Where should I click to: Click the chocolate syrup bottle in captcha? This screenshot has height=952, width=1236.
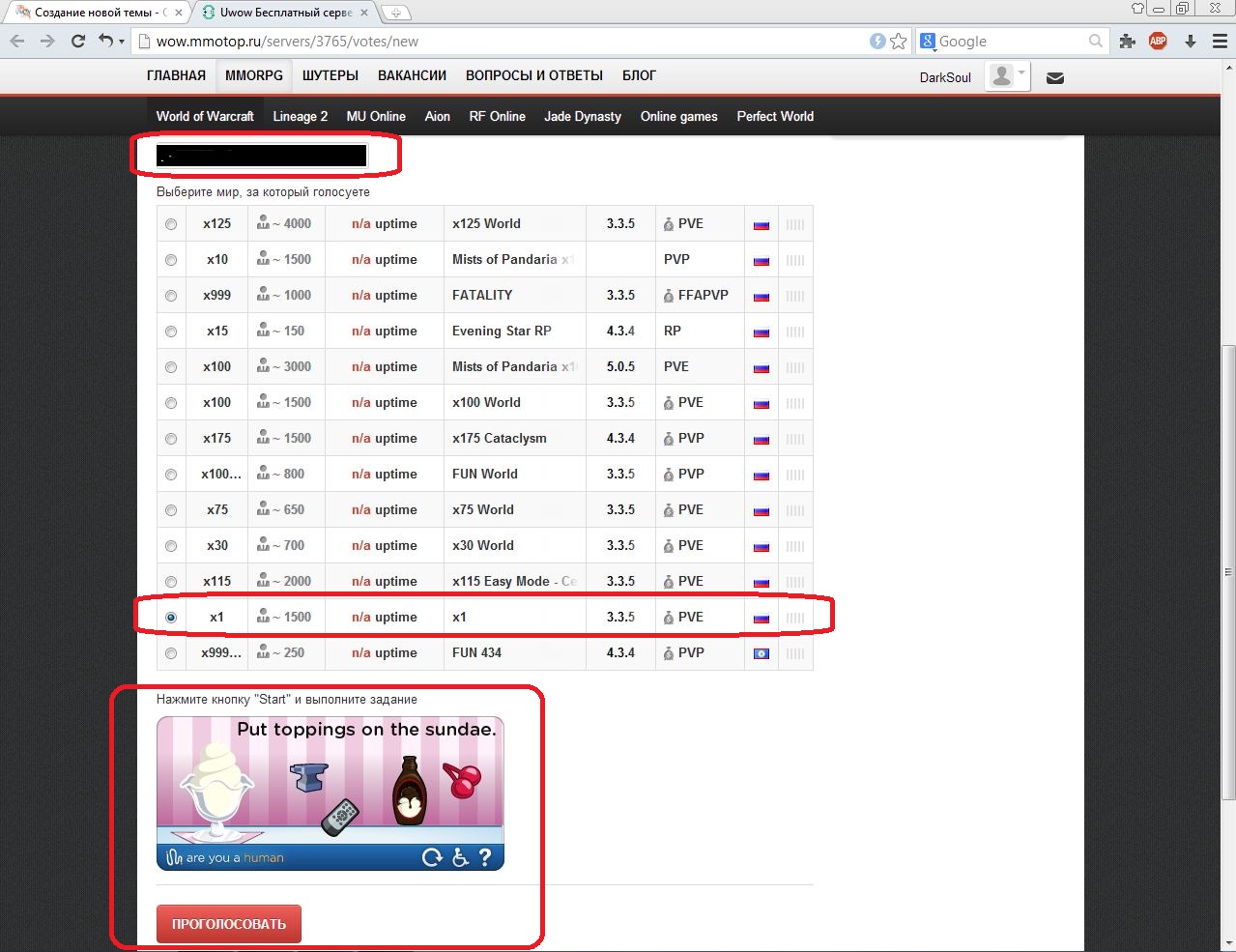(x=410, y=792)
